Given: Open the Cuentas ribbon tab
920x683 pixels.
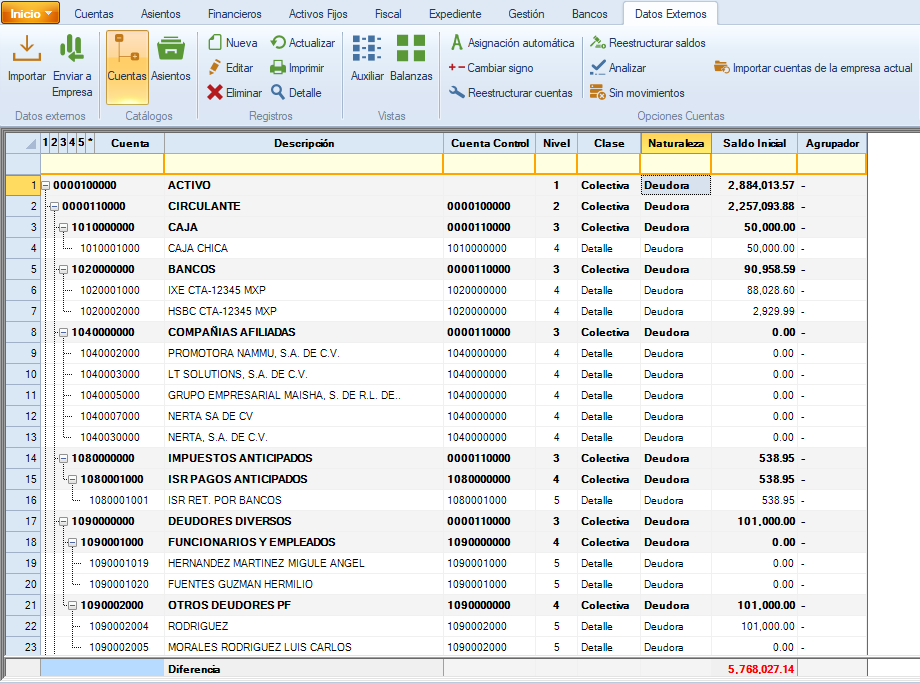Looking at the screenshot, I should [x=94, y=13].
